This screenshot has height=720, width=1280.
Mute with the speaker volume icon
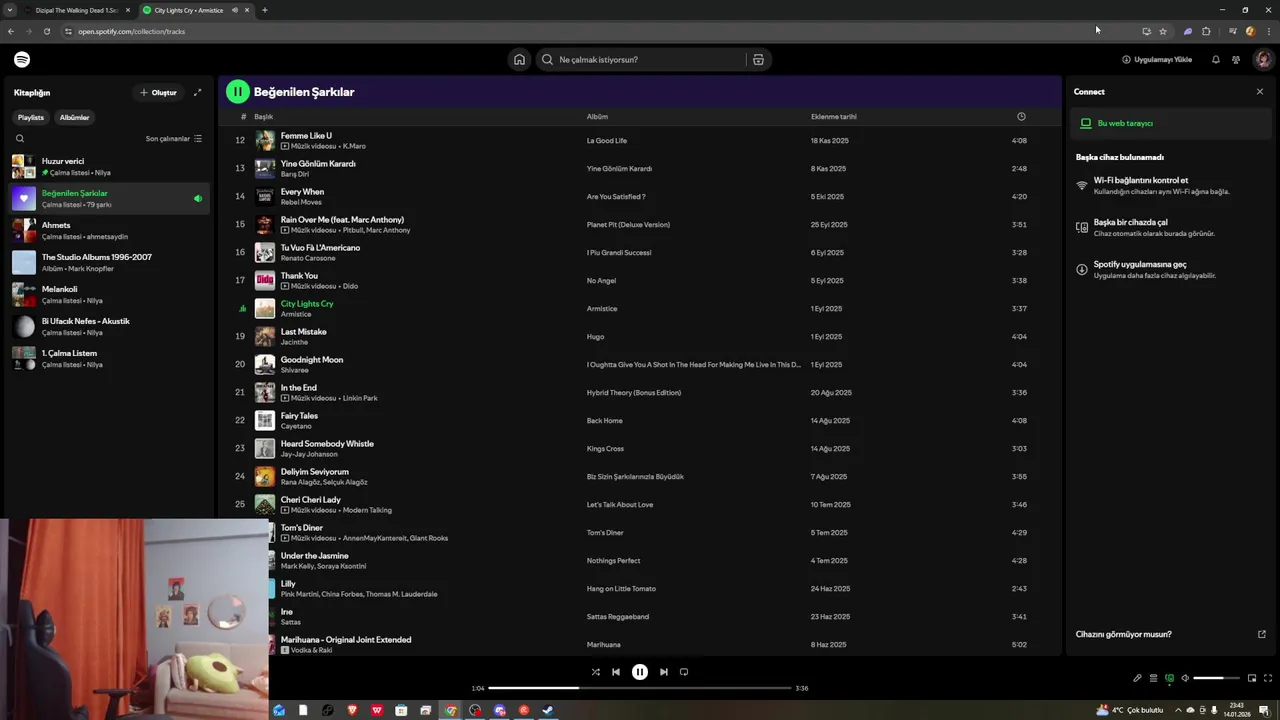[x=1185, y=678]
